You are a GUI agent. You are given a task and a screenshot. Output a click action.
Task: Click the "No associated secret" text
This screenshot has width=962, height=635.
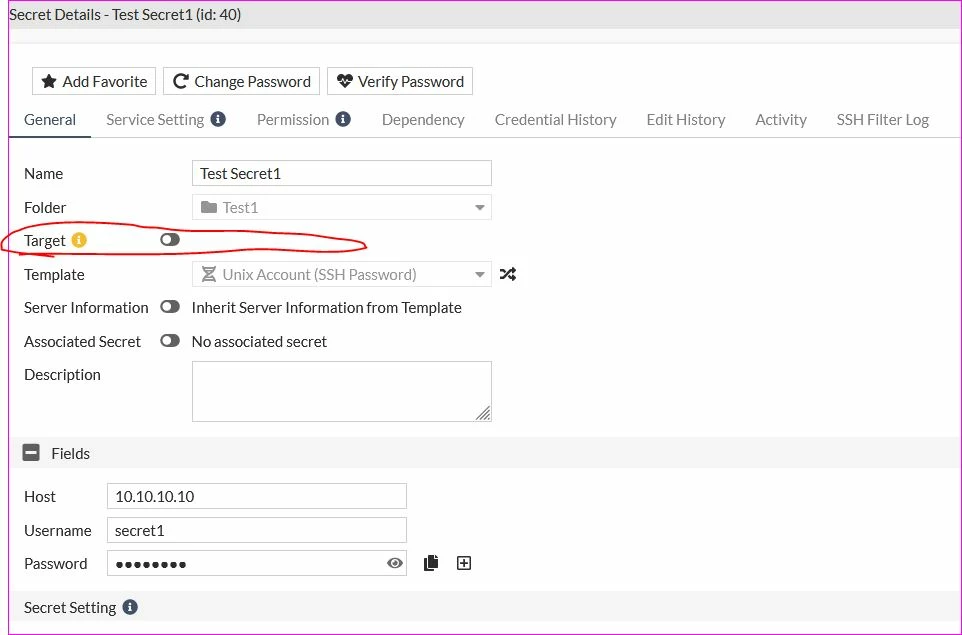[259, 341]
